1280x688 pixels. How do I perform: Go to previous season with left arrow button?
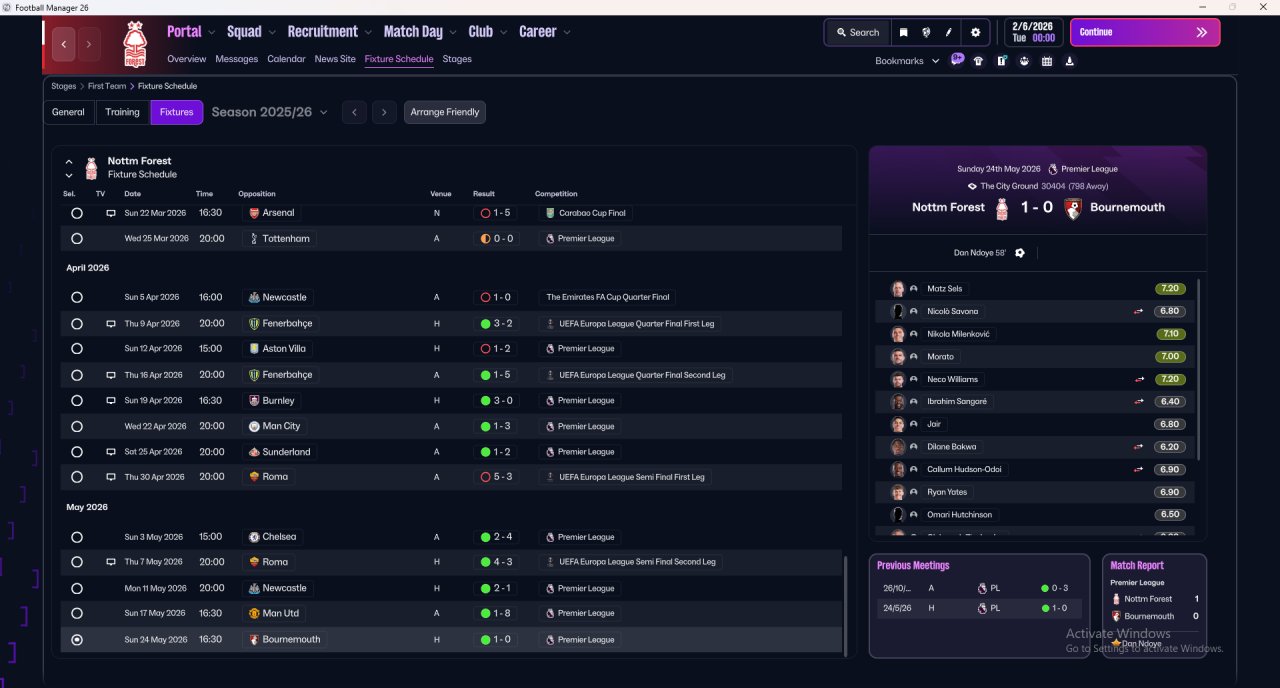[x=354, y=112]
